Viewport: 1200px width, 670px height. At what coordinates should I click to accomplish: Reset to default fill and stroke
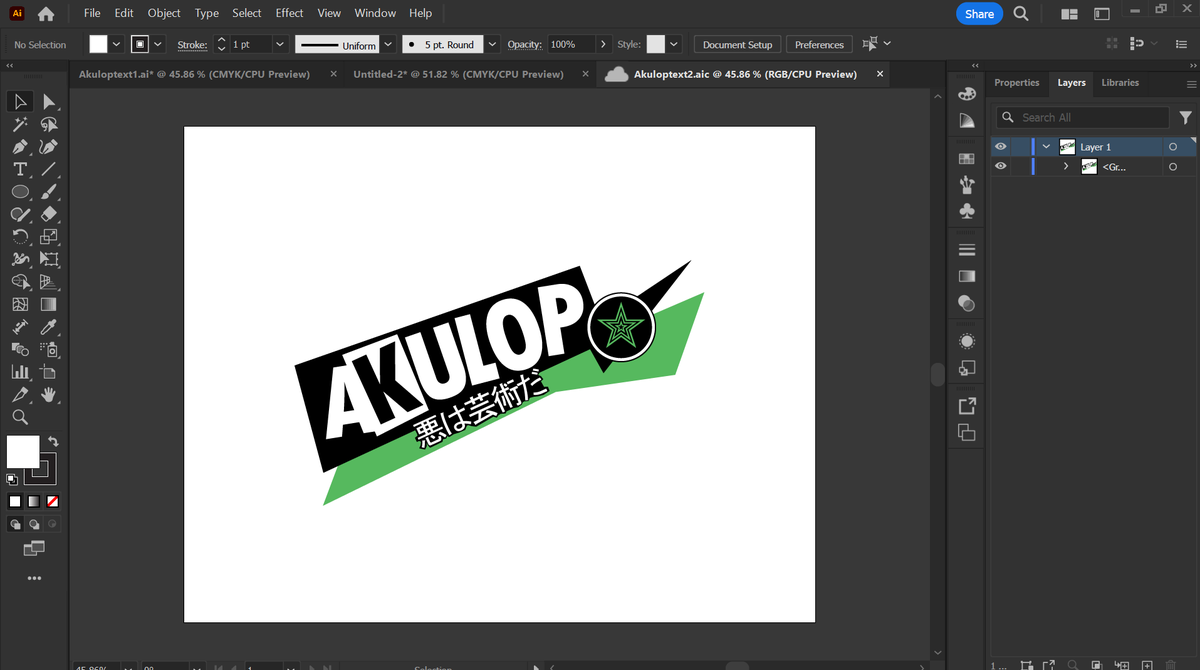point(12,479)
